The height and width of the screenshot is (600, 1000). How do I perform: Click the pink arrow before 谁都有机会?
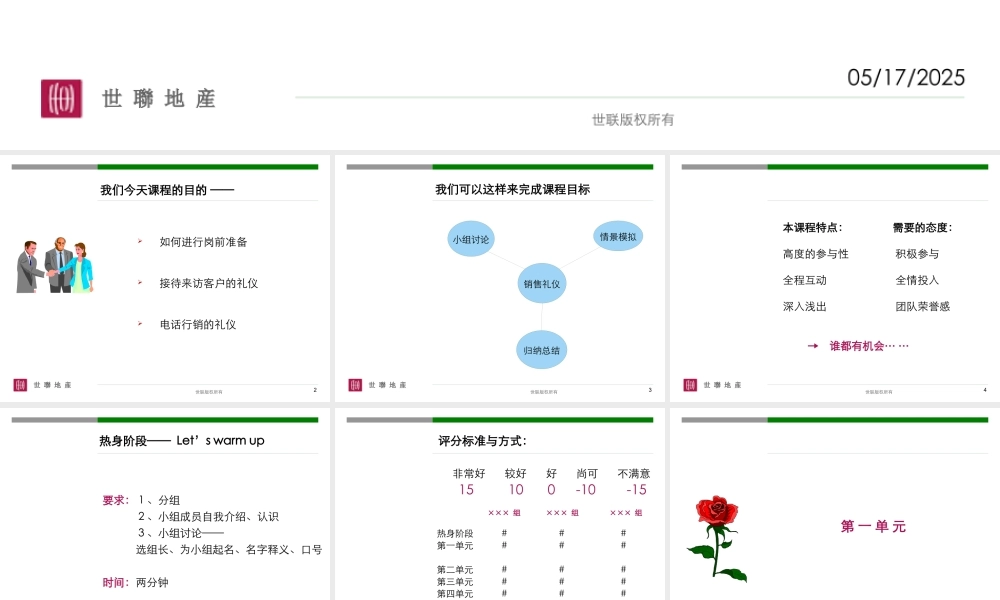[812, 346]
